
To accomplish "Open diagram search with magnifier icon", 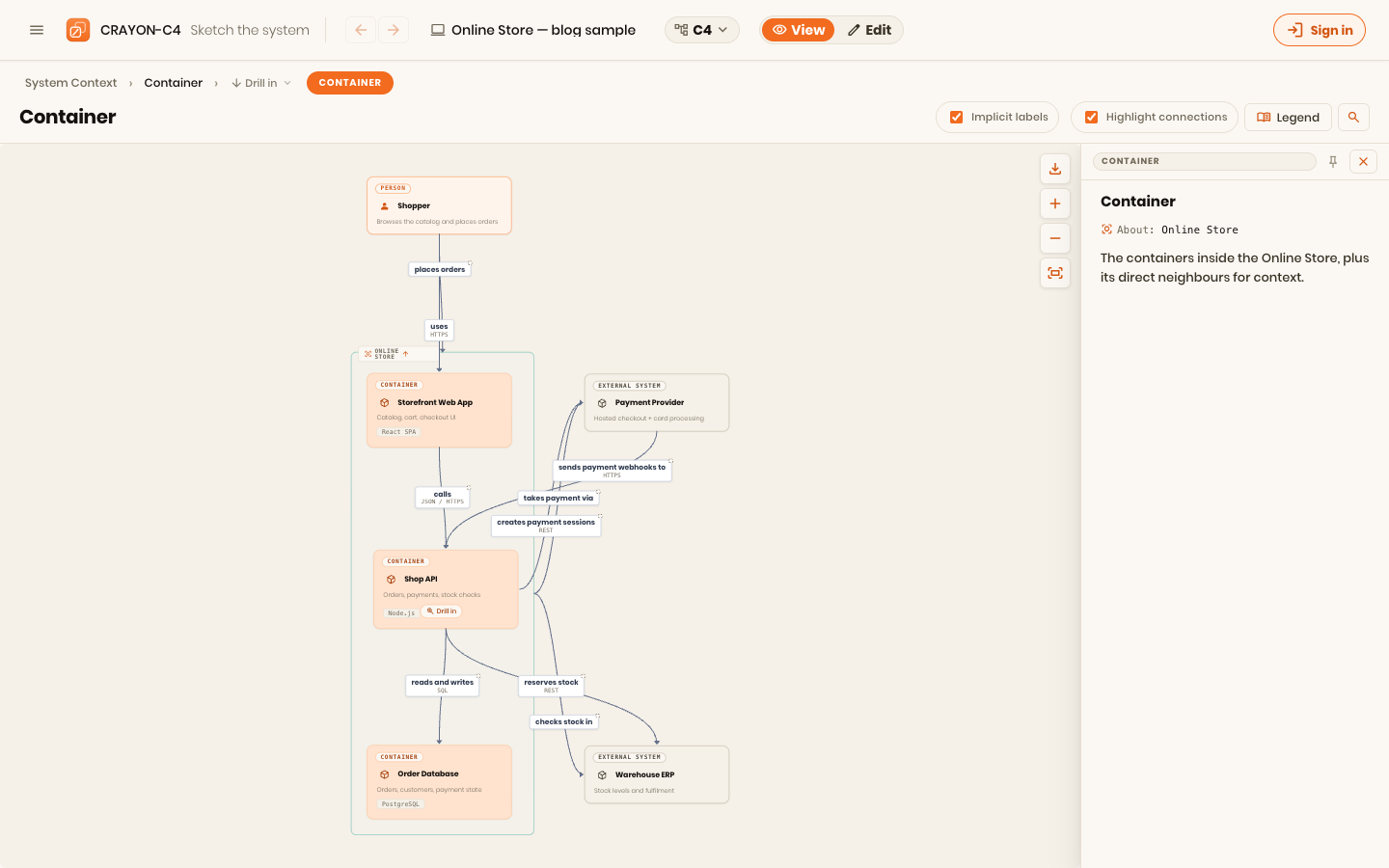I will pyautogui.click(x=1353, y=118).
